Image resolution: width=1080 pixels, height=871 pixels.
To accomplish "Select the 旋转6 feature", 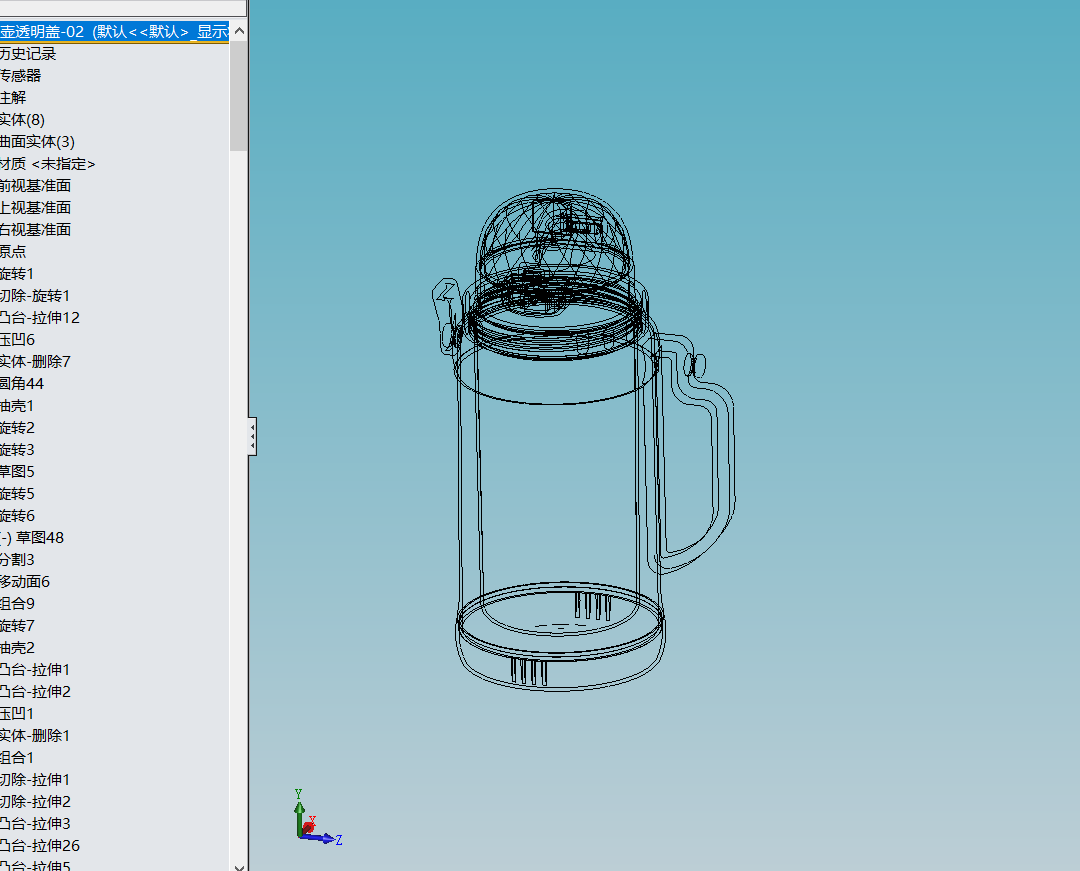I will [x=17, y=516].
